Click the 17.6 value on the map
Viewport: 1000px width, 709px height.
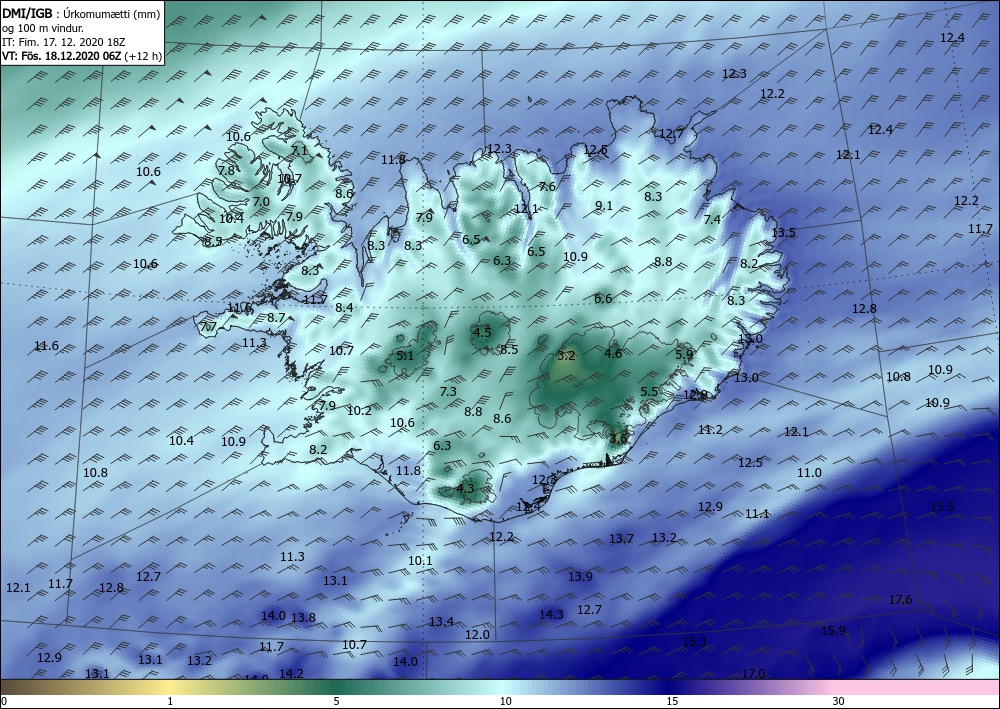(x=901, y=600)
